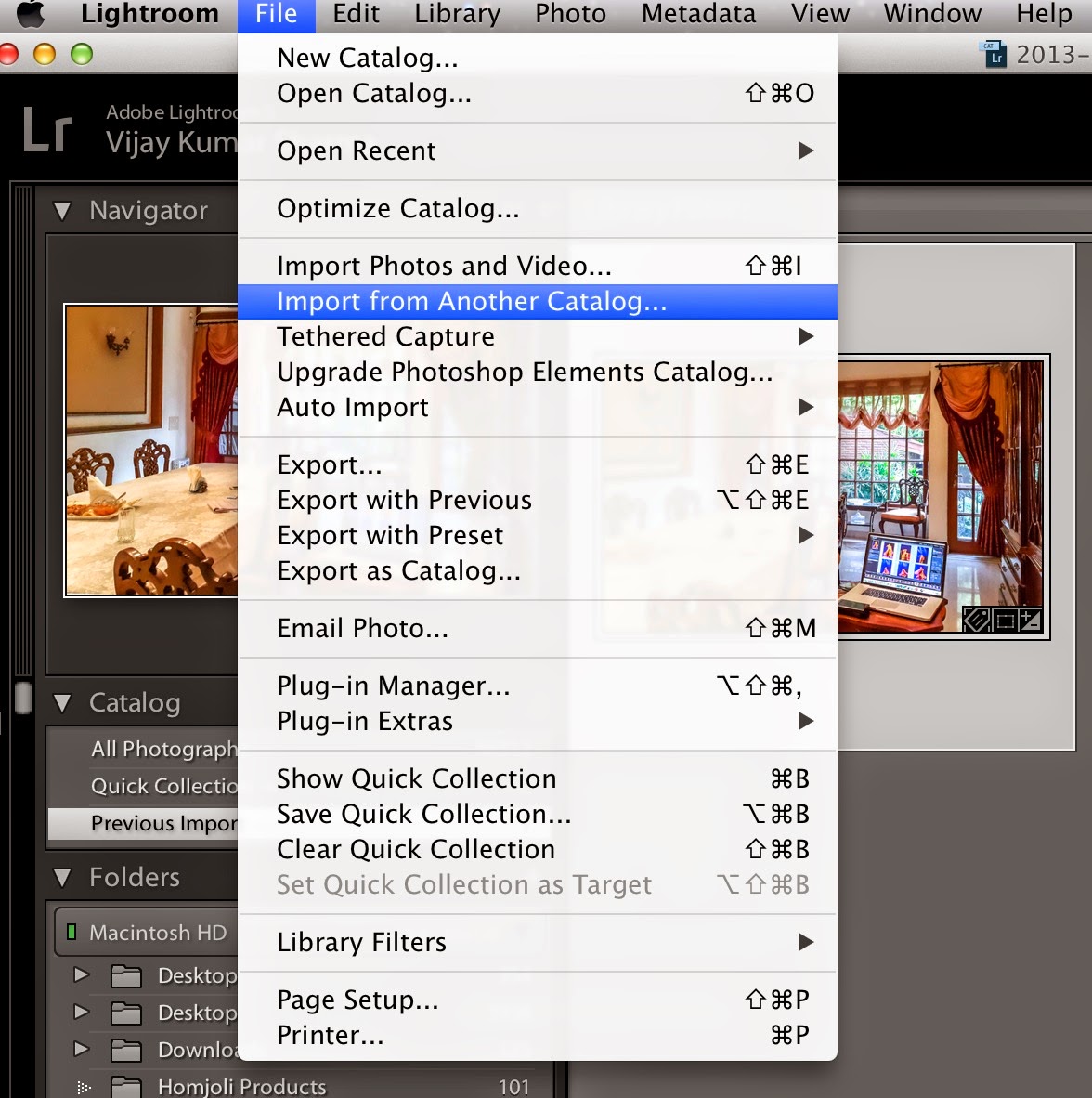This screenshot has width=1092, height=1098.
Task: Open the Export with Preset submenu
Action: [x=538, y=536]
